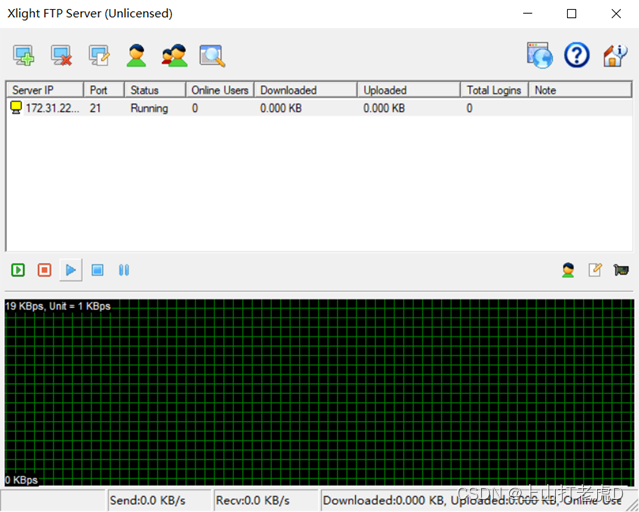Click the network card icon above the graph
639x512 pixels.
coord(621,270)
